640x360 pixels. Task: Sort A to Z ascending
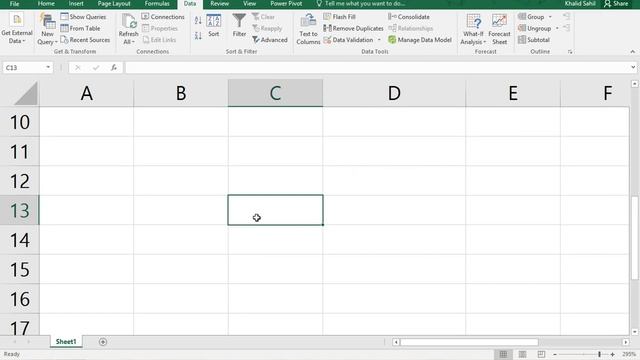[x=198, y=20]
